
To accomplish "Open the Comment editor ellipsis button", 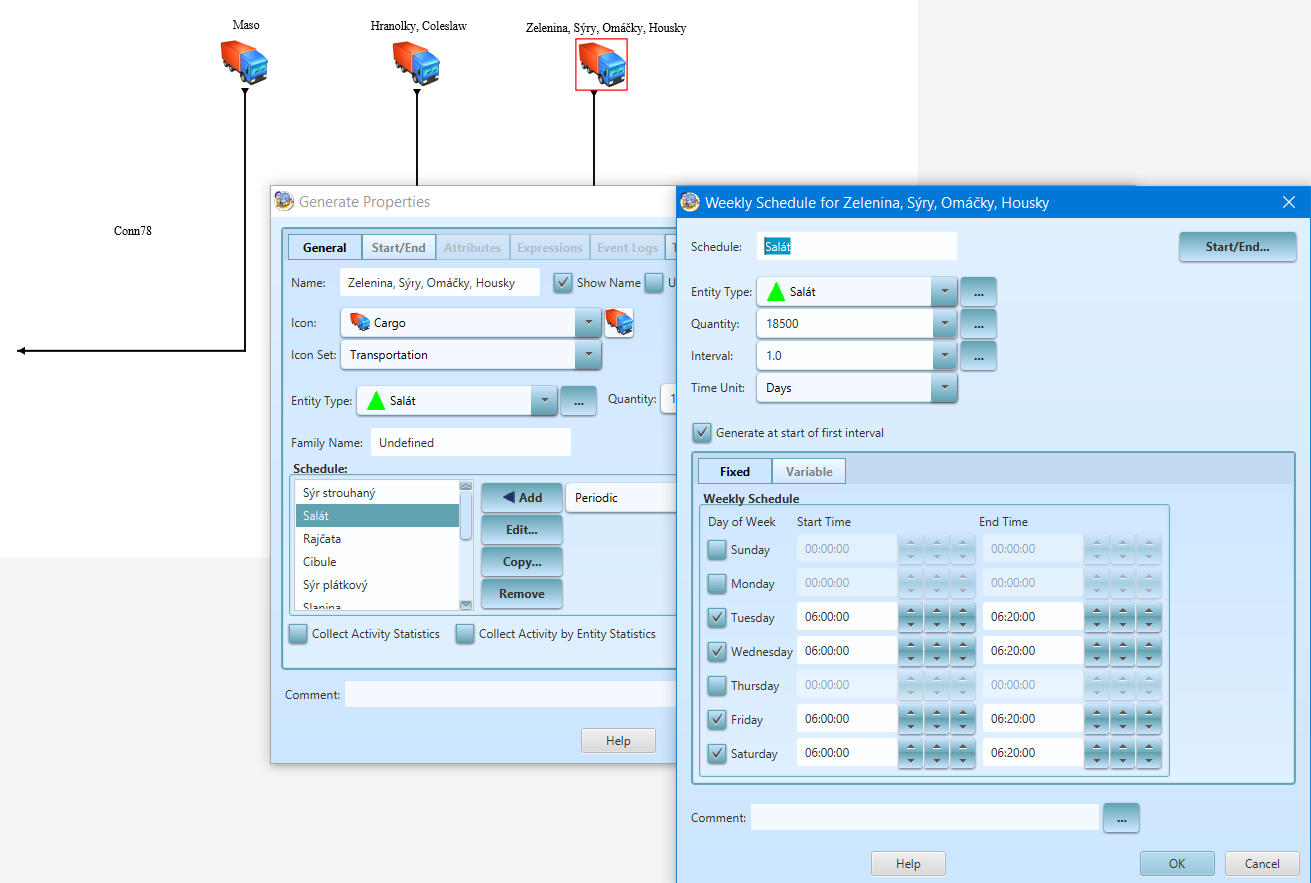I will click(1121, 818).
